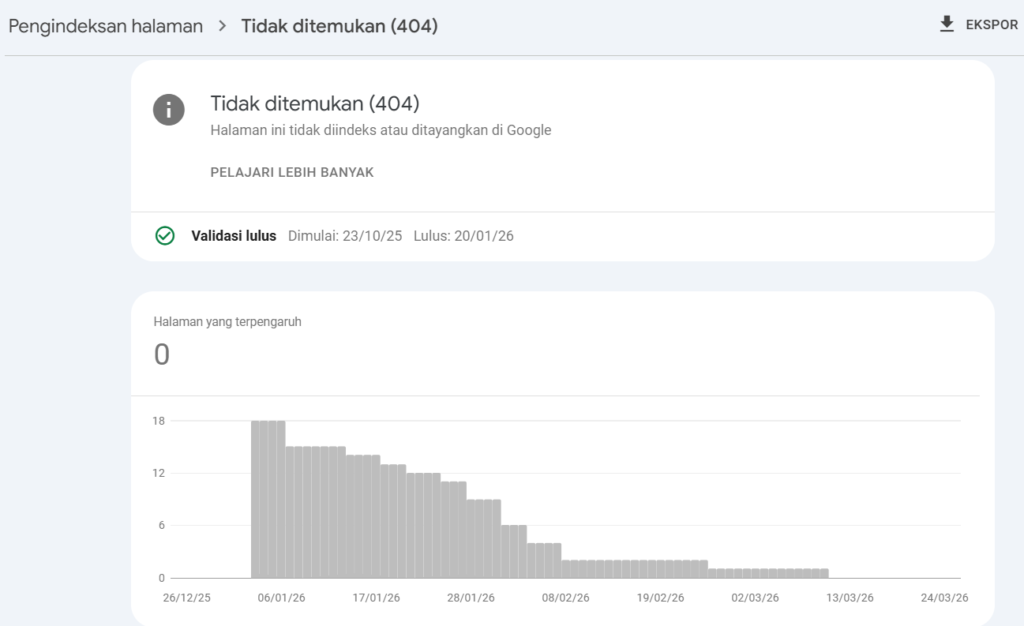Click the Validasi lulus status label
The width and height of the screenshot is (1024, 626).
tap(234, 236)
